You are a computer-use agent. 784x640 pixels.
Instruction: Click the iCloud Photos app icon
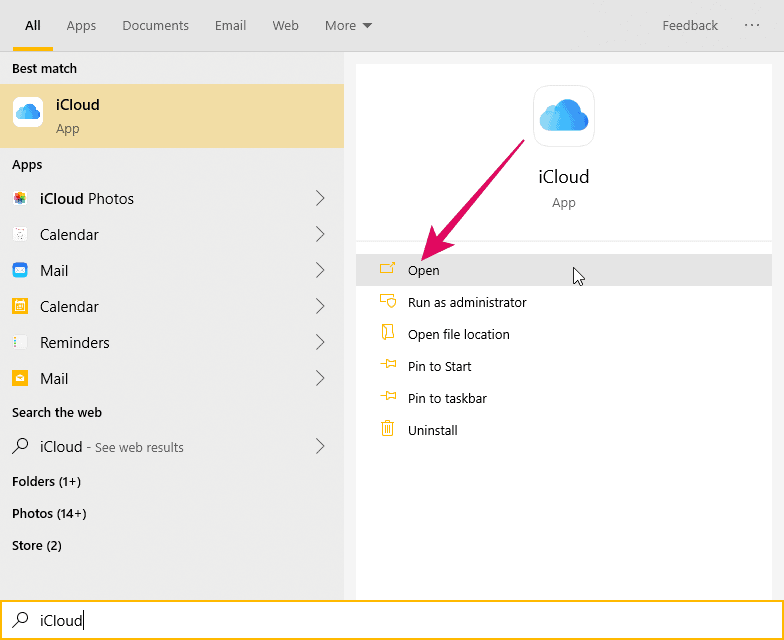point(20,198)
